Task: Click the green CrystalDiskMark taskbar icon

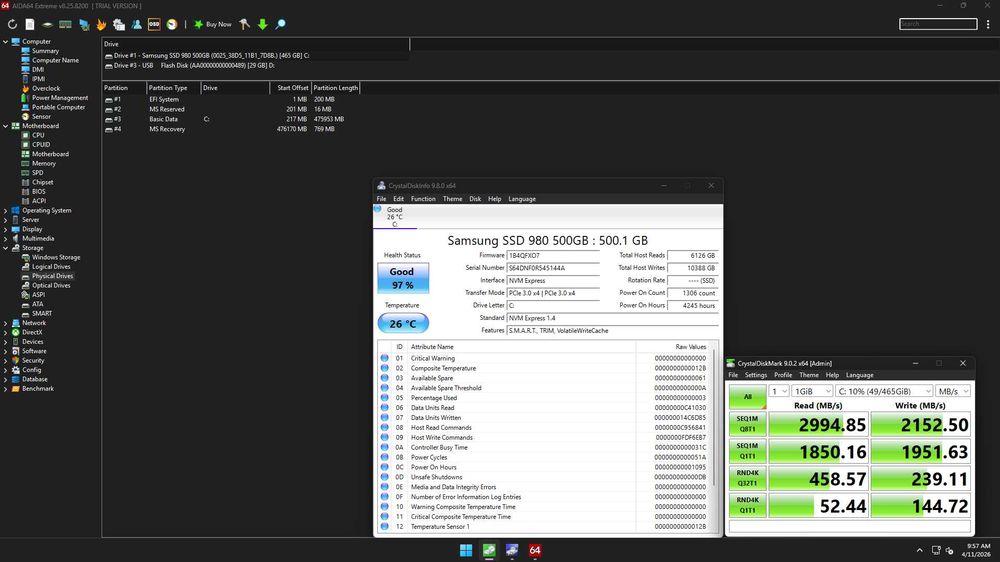Action: tap(489, 550)
